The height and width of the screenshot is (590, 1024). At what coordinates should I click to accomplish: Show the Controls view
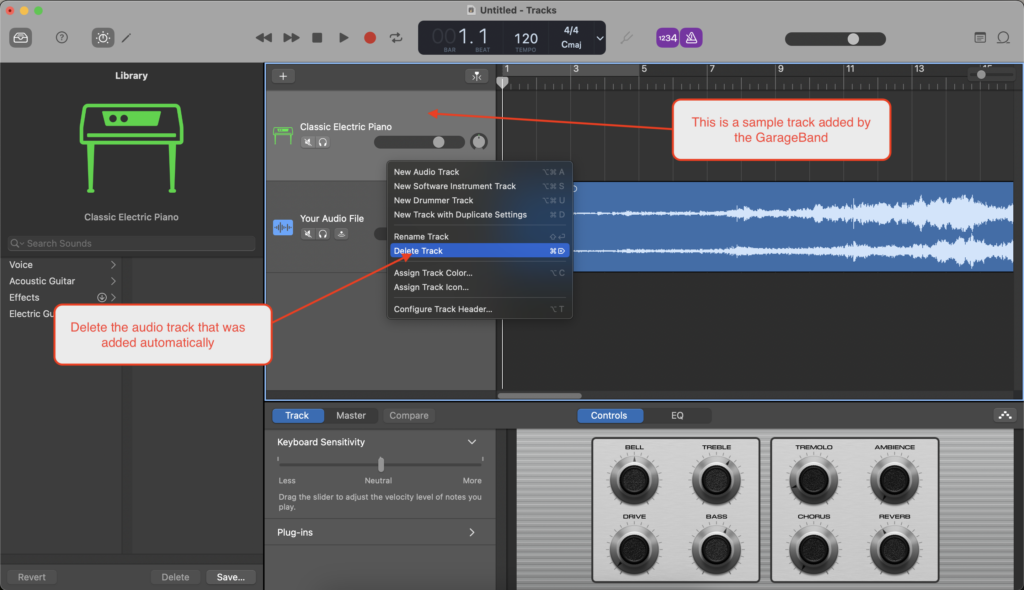[x=609, y=416]
